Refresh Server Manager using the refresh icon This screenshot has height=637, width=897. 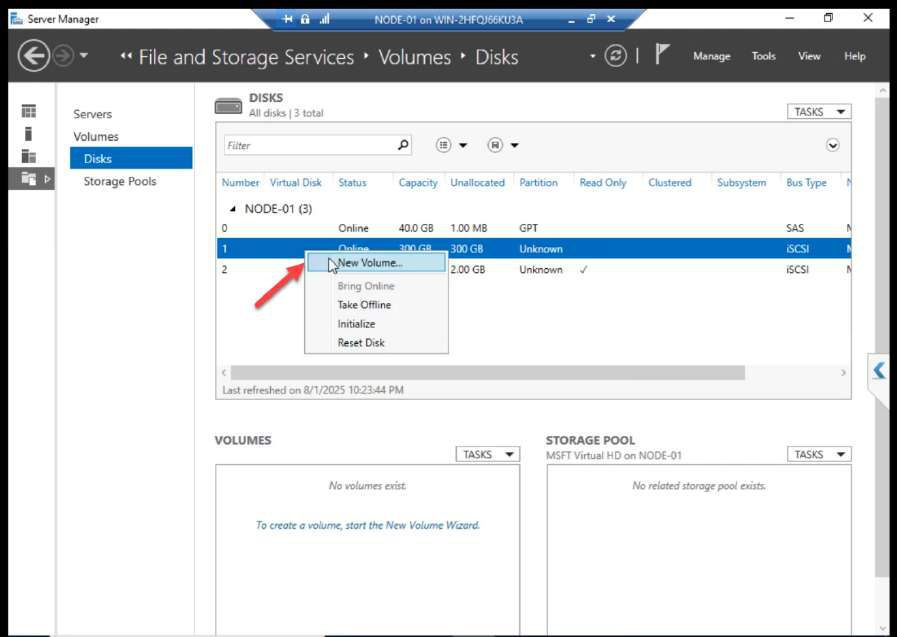616,56
